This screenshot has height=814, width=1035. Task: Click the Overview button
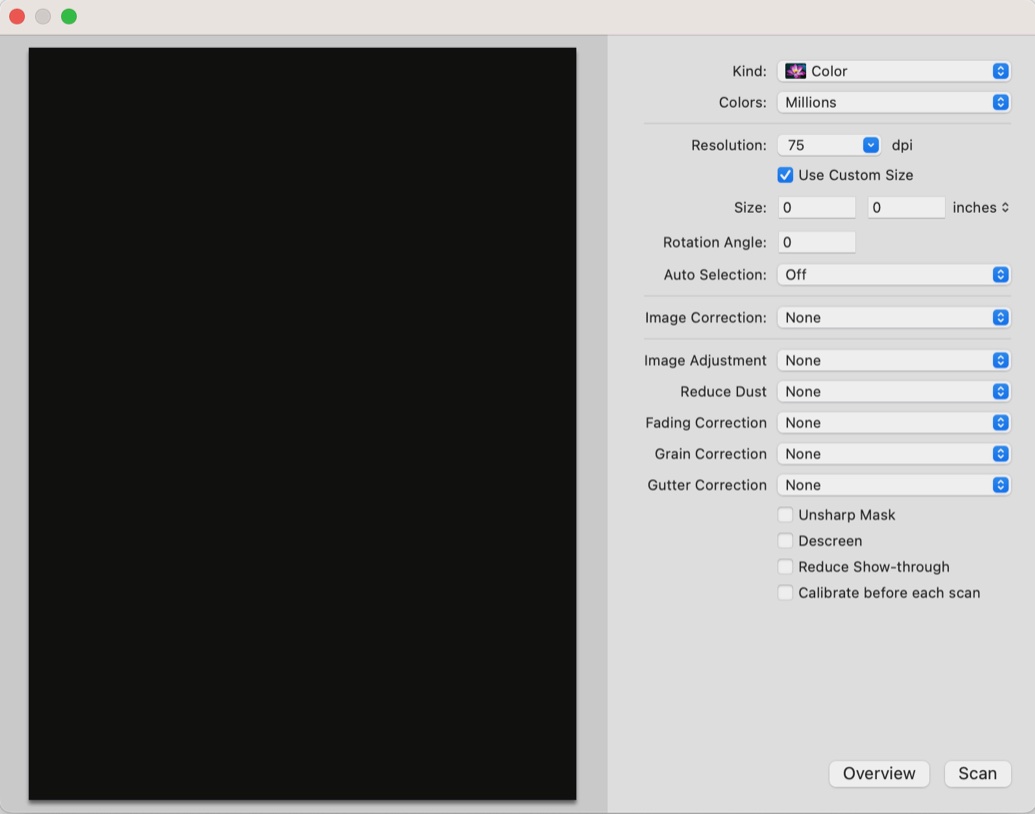click(x=879, y=774)
